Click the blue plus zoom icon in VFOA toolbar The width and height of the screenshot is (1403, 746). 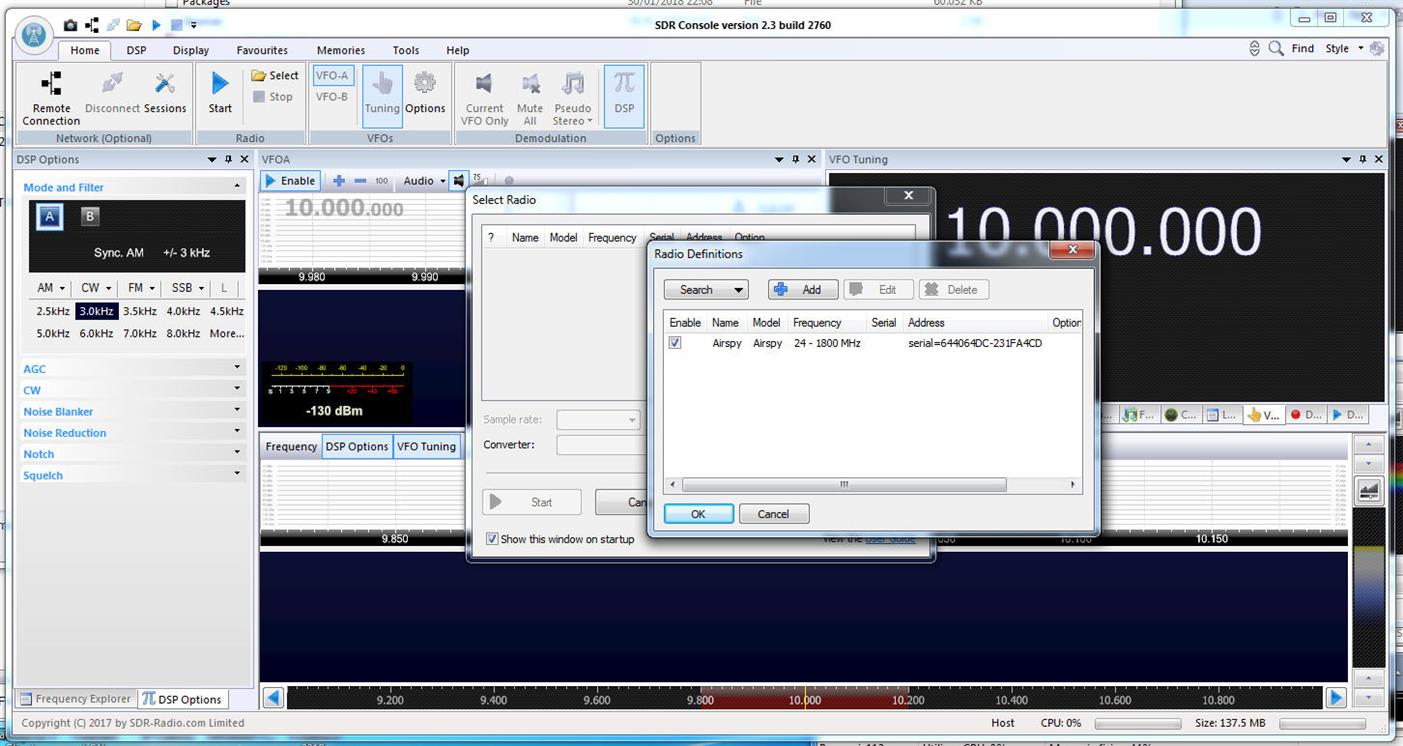339,181
